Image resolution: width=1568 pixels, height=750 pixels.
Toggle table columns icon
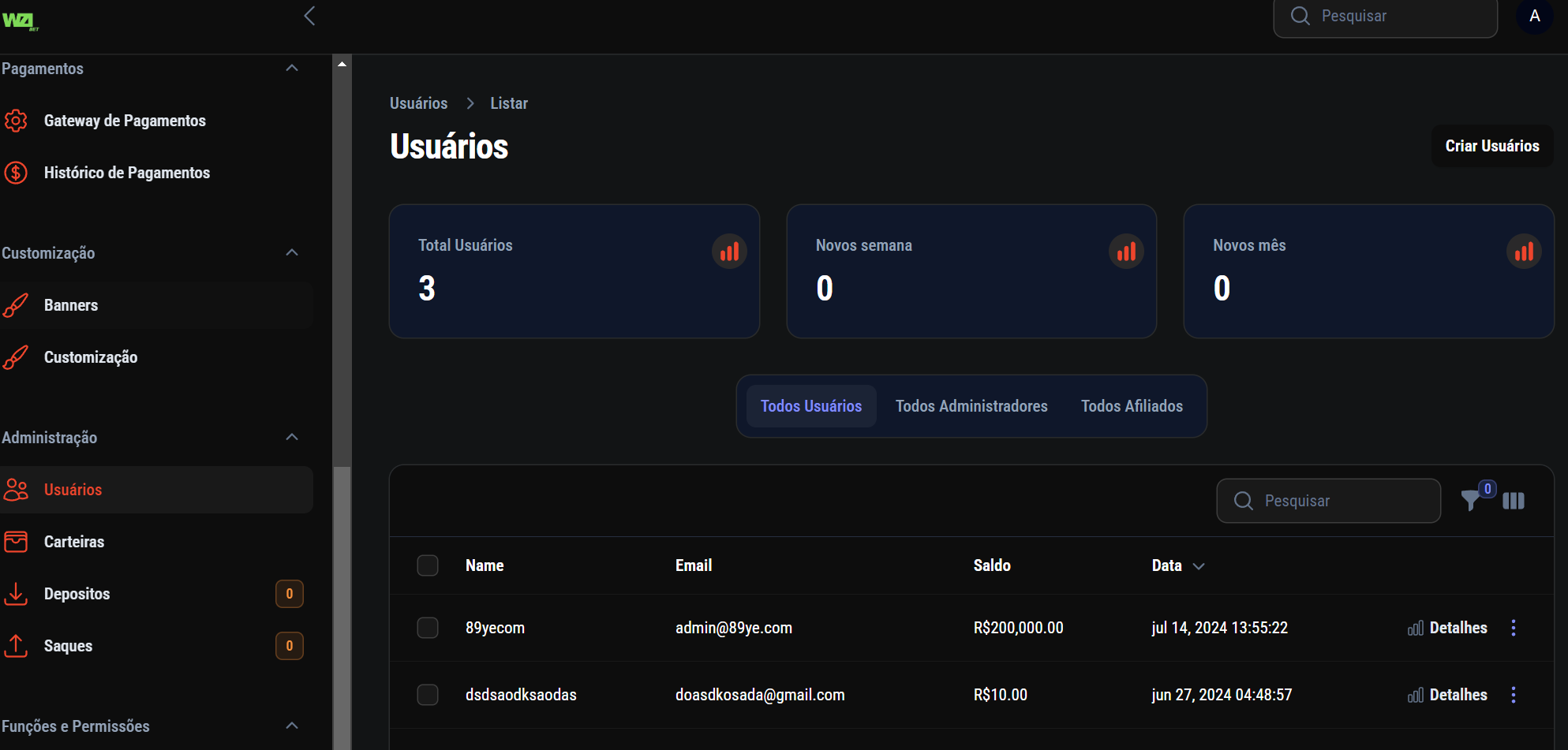[x=1514, y=501]
